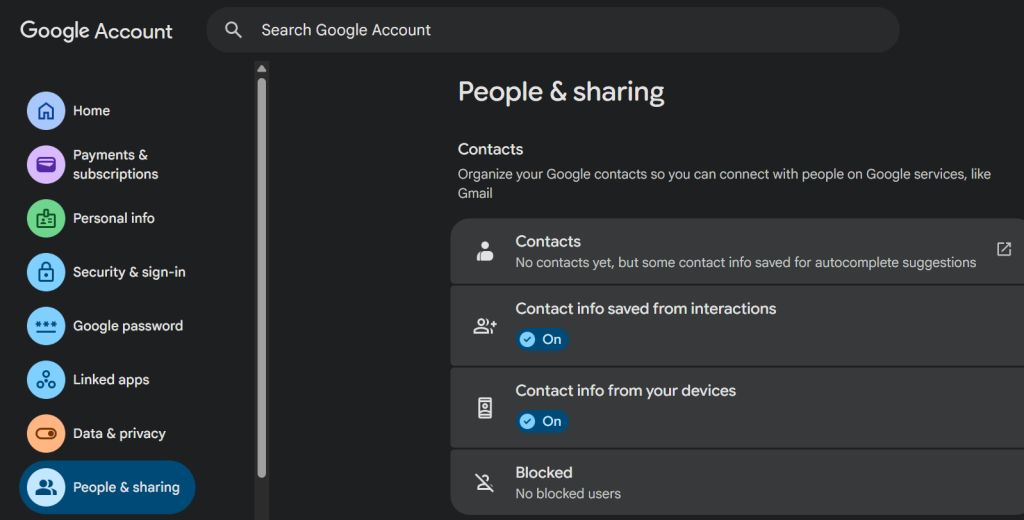Select People & sharing menu item
The image size is (1024, 520).
tap(108, 487)
